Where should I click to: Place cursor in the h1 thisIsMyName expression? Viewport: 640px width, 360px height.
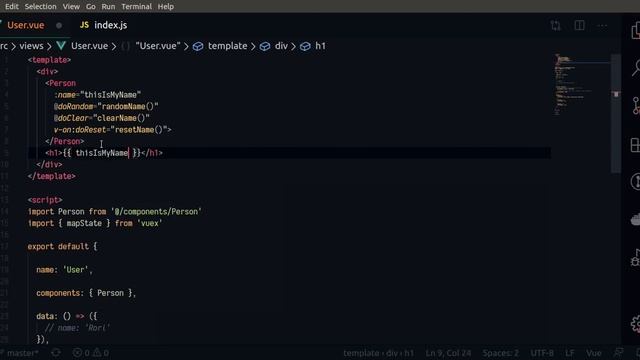tap(102, 153)
